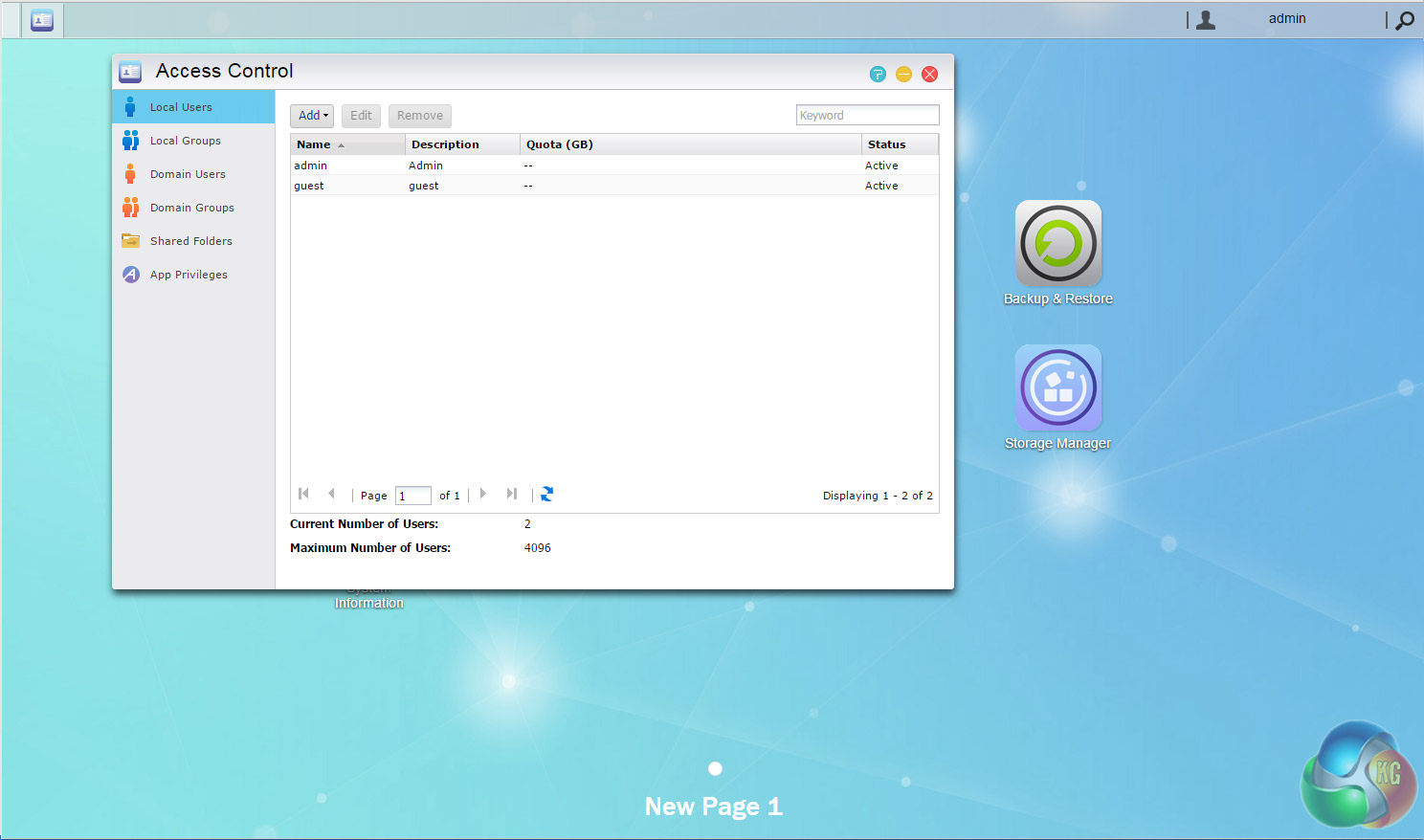Close the Access Control window

point(929,74)
